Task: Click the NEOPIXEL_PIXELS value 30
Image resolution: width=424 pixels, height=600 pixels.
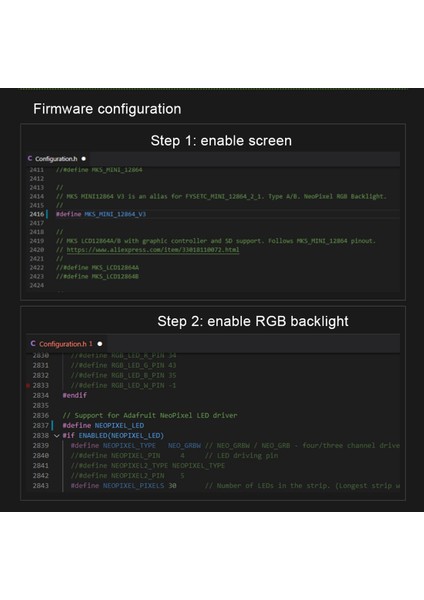Action: coord(173,486)
